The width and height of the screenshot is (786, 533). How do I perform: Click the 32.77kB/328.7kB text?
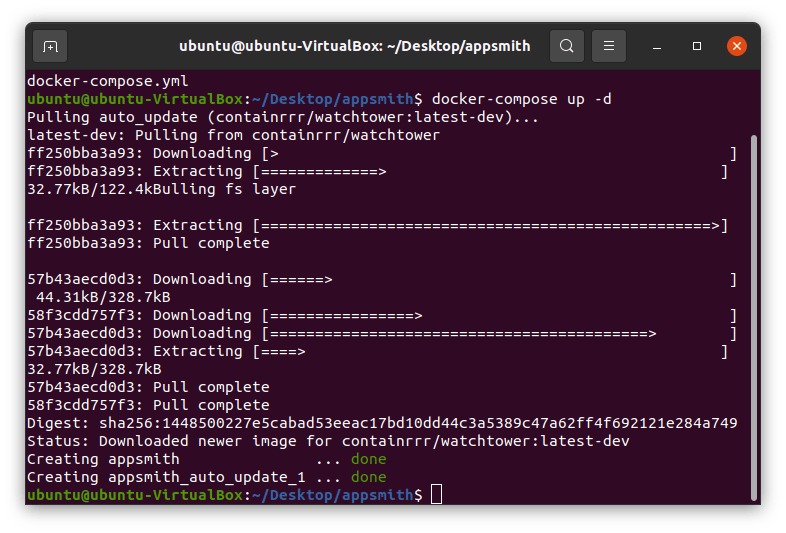pos(94,370)
